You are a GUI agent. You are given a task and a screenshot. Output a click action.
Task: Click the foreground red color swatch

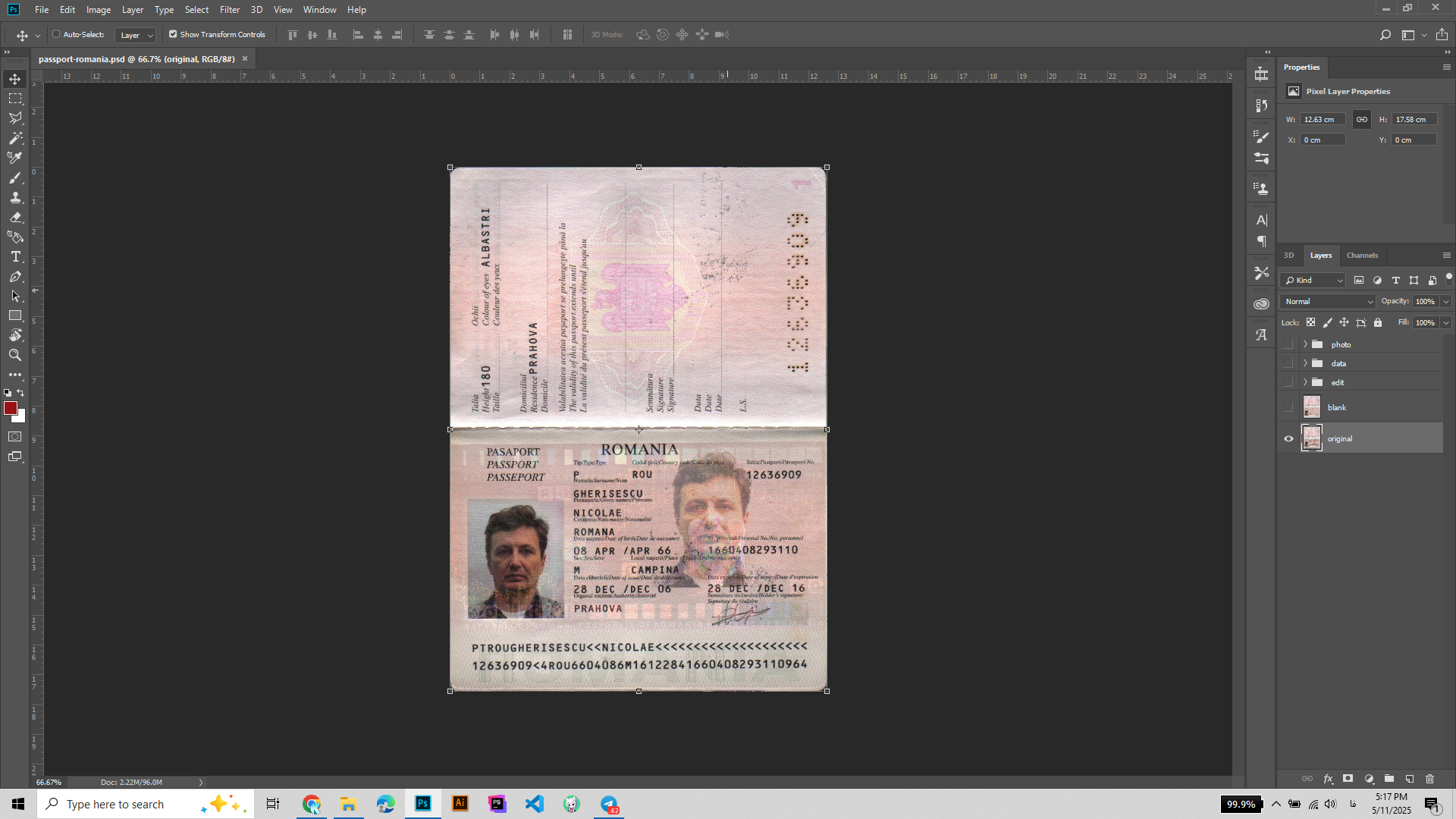tap(10, 408)
